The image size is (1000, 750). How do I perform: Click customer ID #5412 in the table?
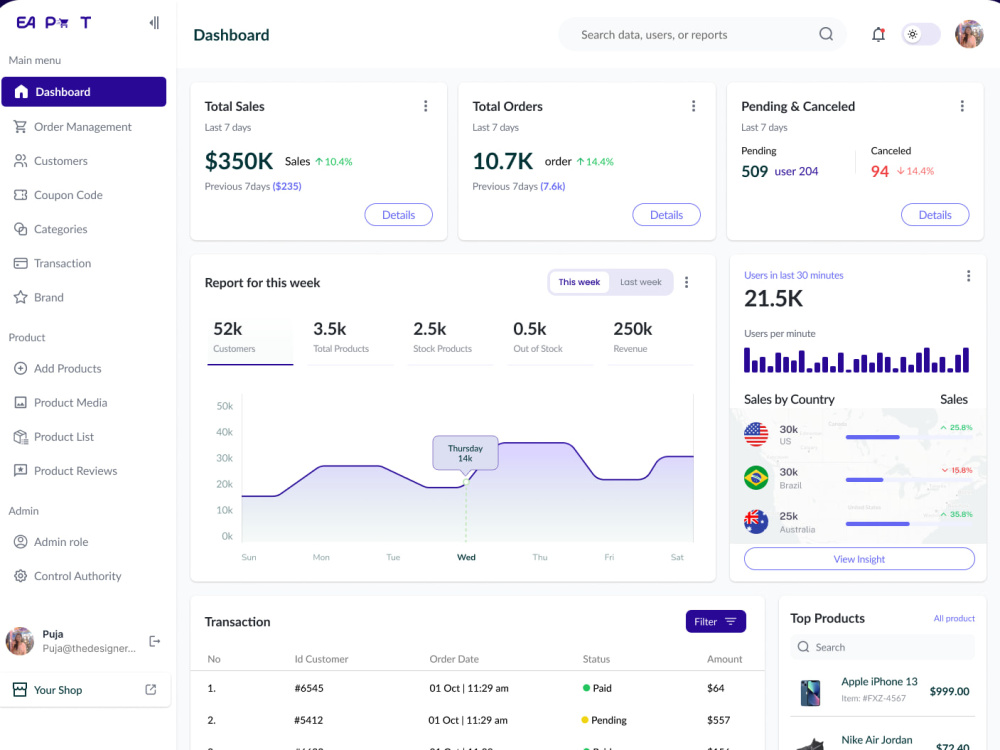(x=309, y=720)
